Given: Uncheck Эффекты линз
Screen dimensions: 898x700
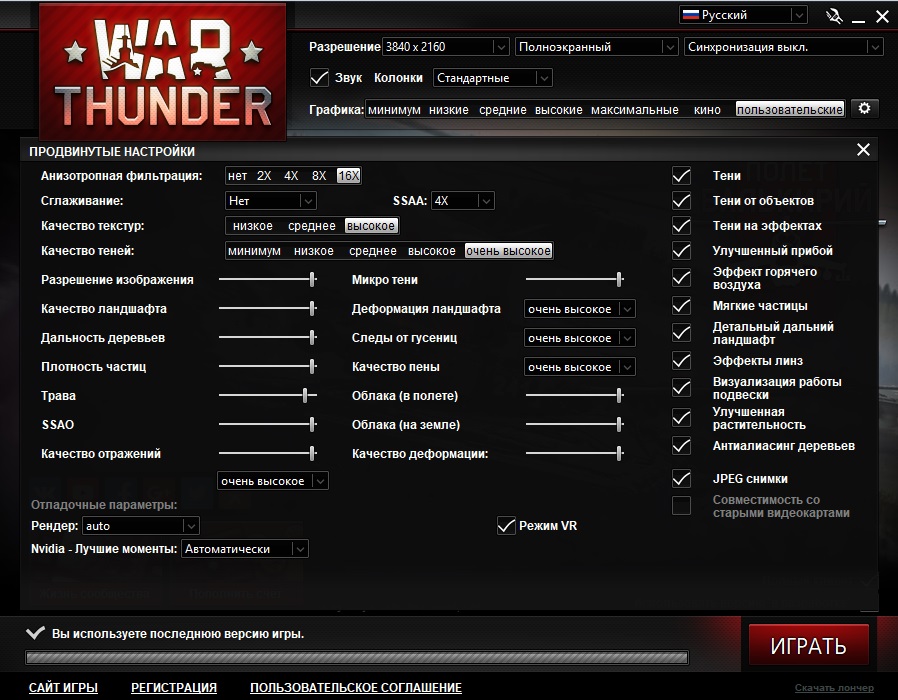Looking at the screenshot, I should 681,361.
